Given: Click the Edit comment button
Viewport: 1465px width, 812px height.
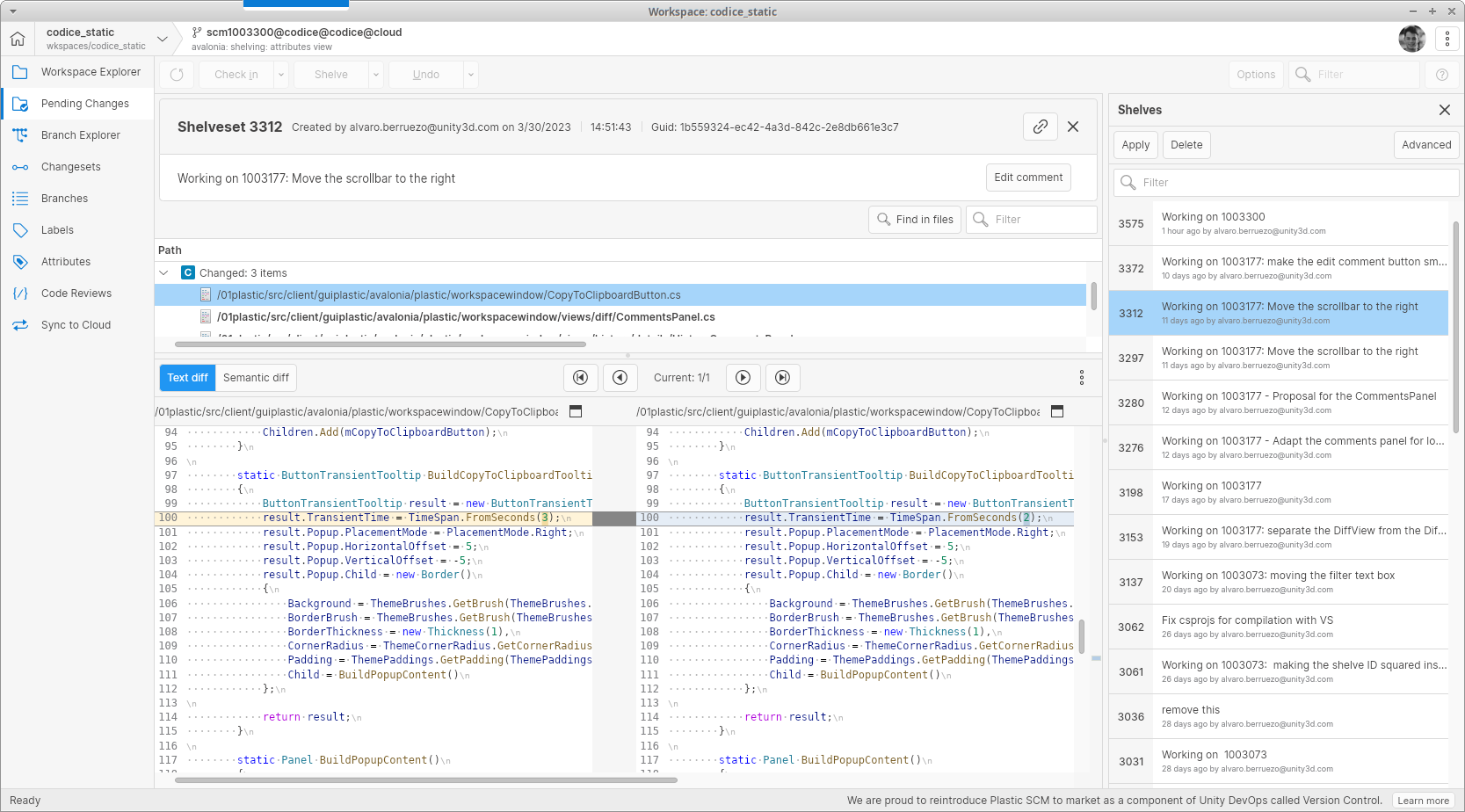Looking at the screenshot, I should pyautogui.click(x=1028, y=177).
